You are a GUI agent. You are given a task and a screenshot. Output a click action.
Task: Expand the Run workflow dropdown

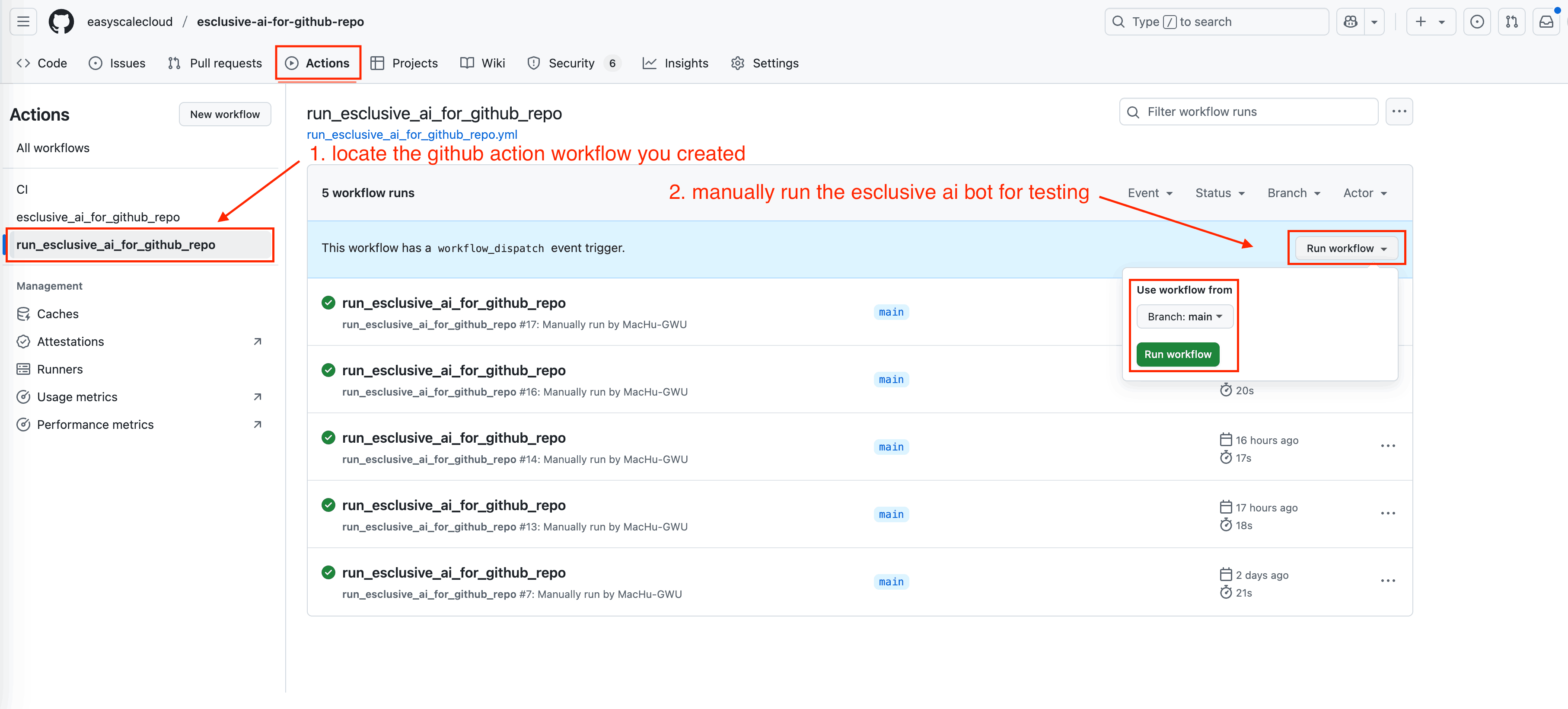click(x=1345, y=248)
